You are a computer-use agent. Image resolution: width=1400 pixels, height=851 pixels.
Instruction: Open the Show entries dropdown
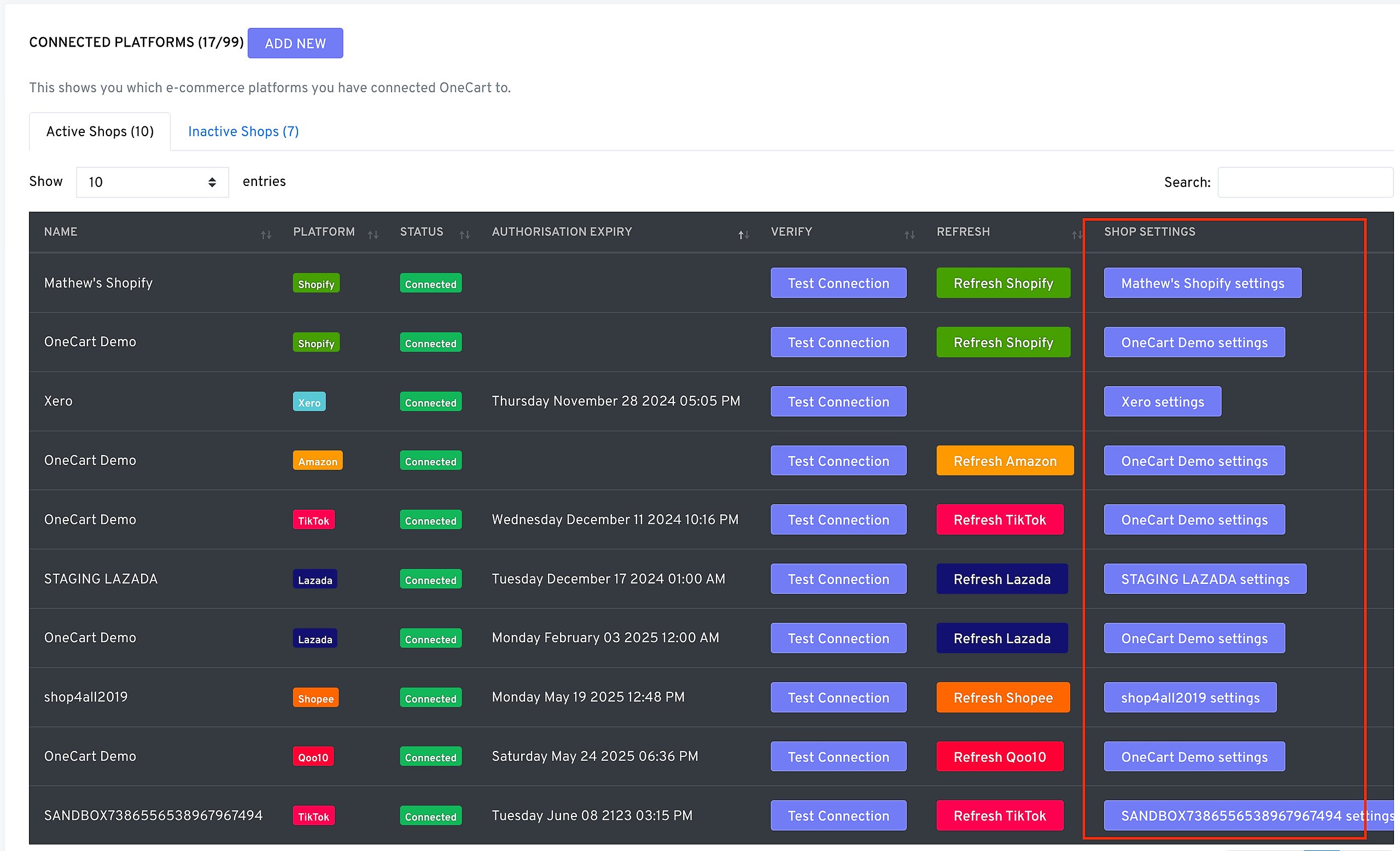[152, 182]
